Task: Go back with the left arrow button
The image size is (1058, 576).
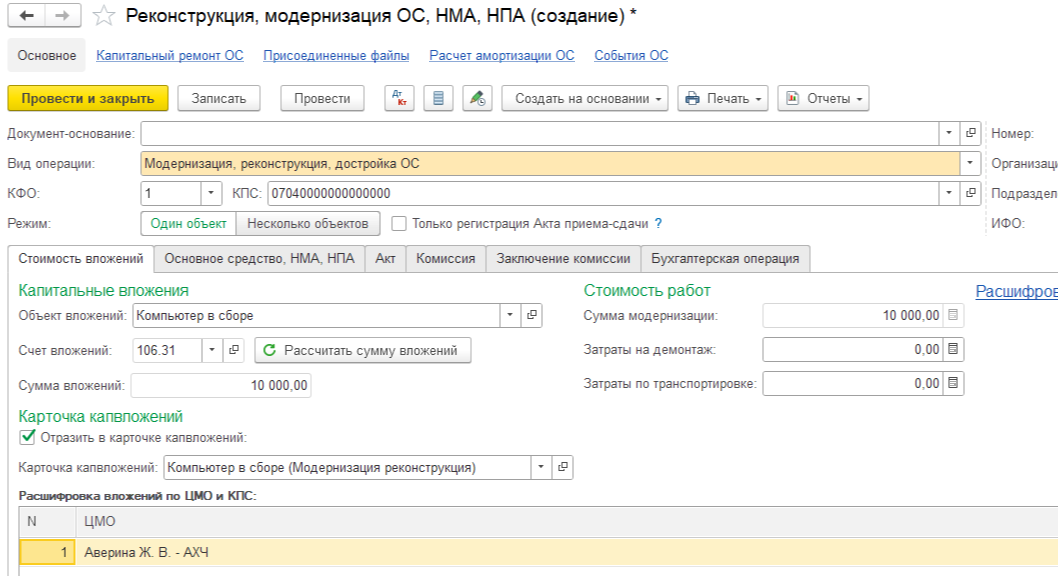Action: coord(26,16)
